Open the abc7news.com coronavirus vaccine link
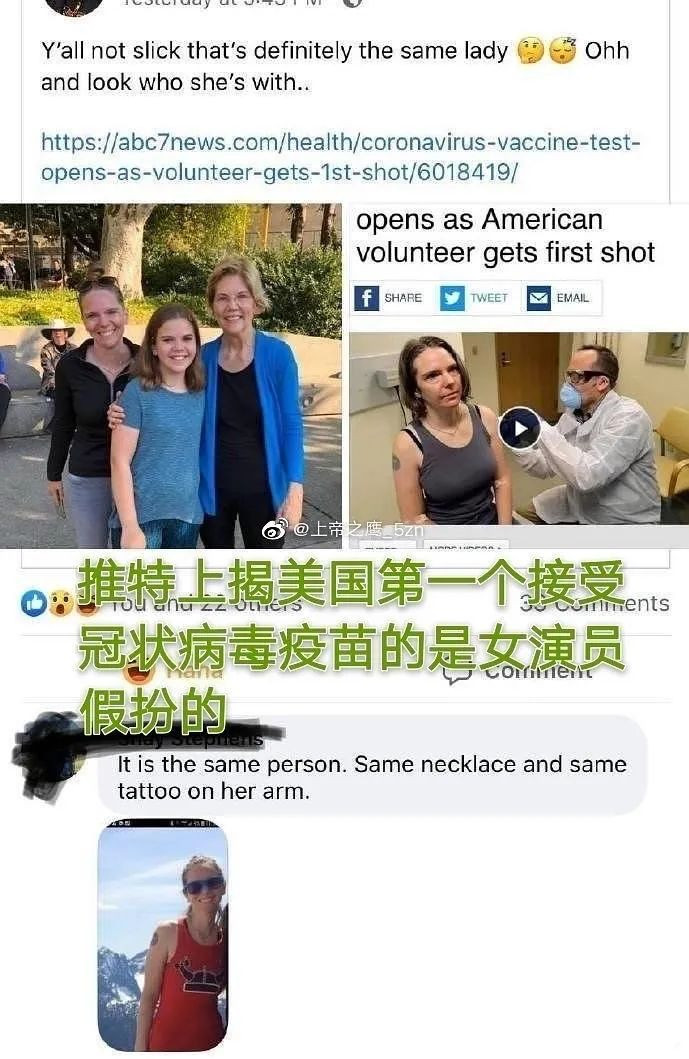Screen dimensions: 689x1059 tap(340, 157)
